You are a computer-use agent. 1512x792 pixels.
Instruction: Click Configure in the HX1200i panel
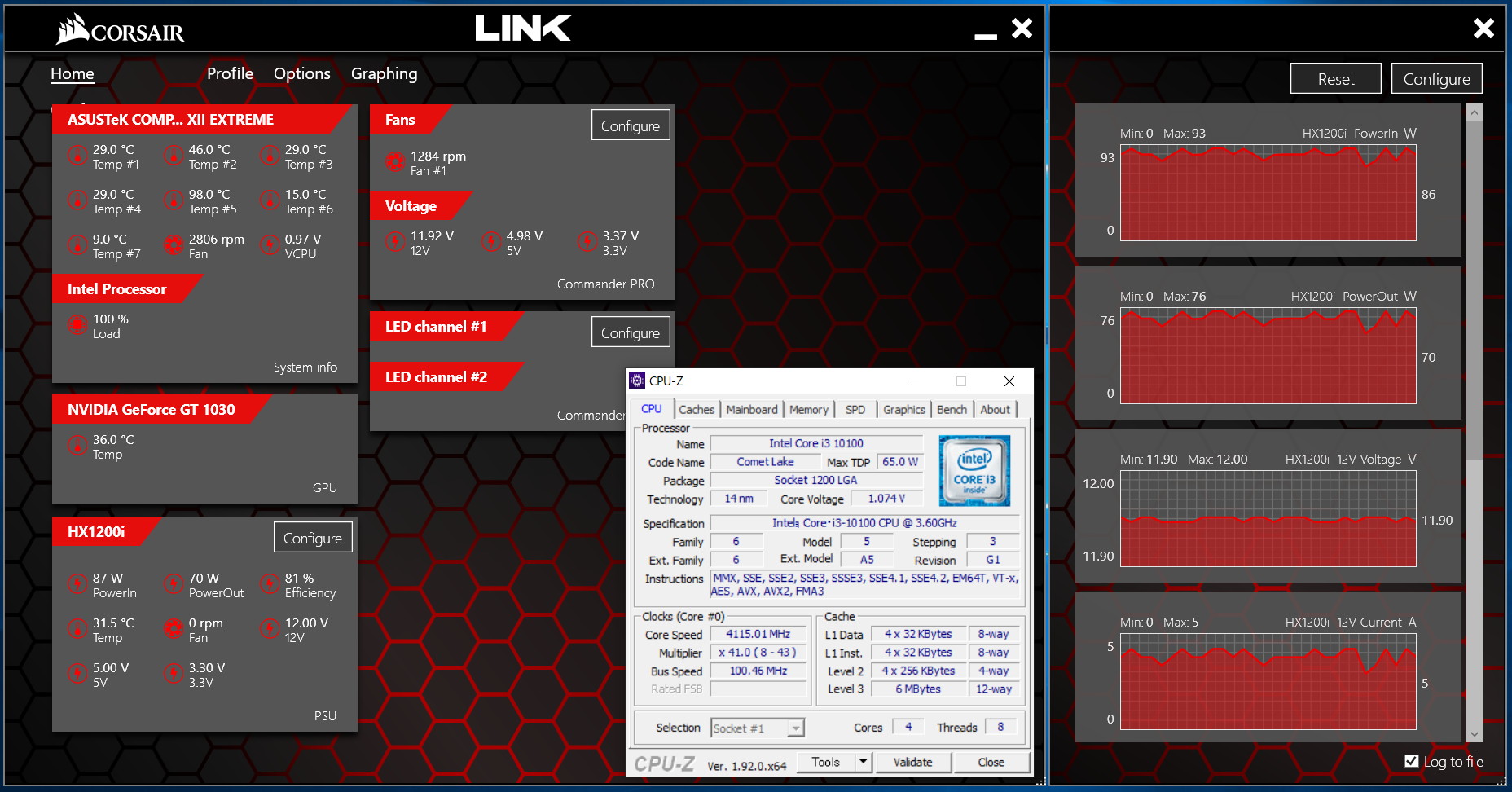pos(312,538)
